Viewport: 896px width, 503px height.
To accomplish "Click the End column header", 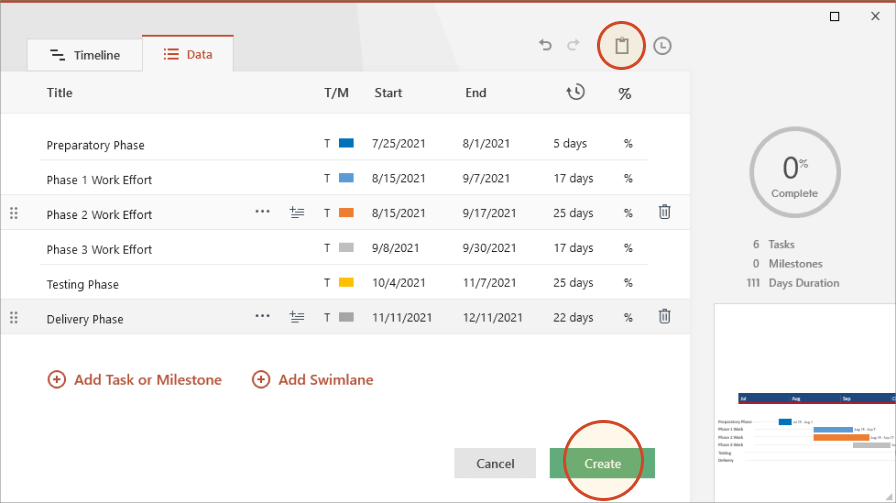I will tap(476, 93).
